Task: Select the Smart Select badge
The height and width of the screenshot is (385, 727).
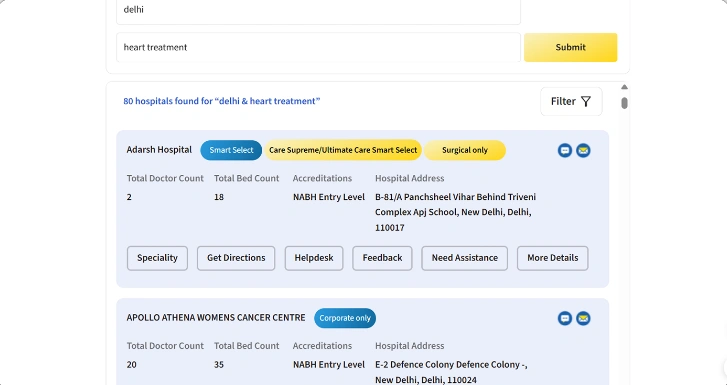Action: 231,150
